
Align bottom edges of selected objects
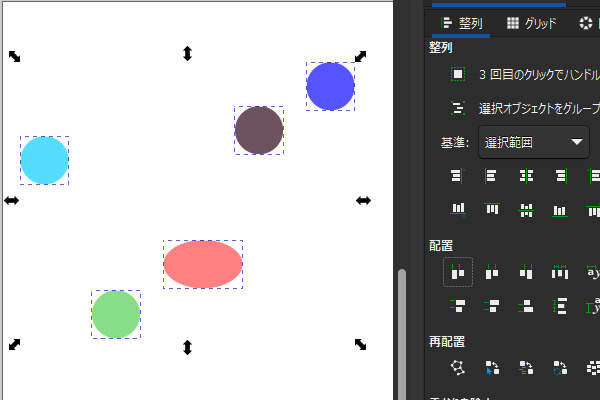[x=560, y=210]
